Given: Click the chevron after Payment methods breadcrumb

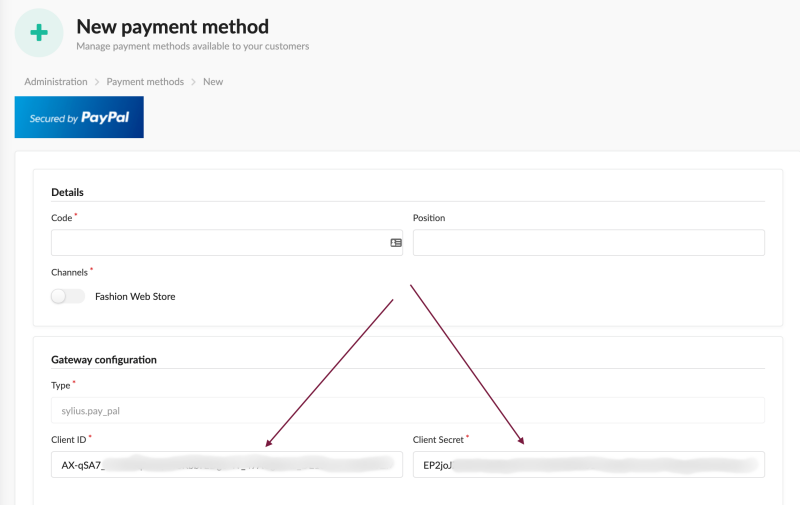Looking at the screenshot, I should tap(193, 82).
